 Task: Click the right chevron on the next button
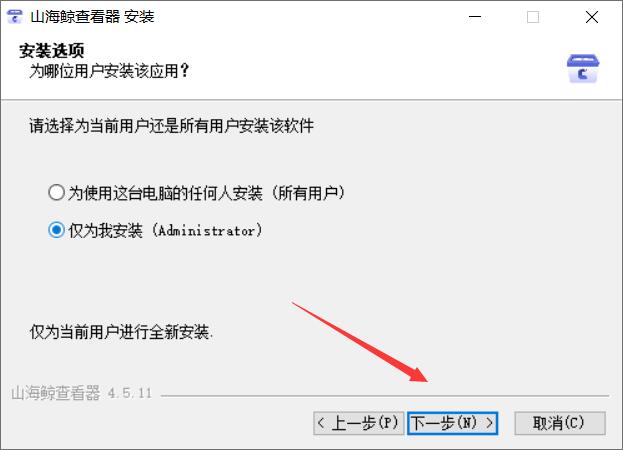tap(490, 423)
